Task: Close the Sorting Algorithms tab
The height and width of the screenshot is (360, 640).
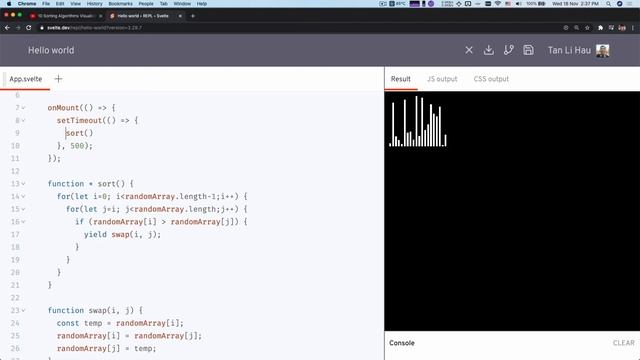Action: point(100,16)
